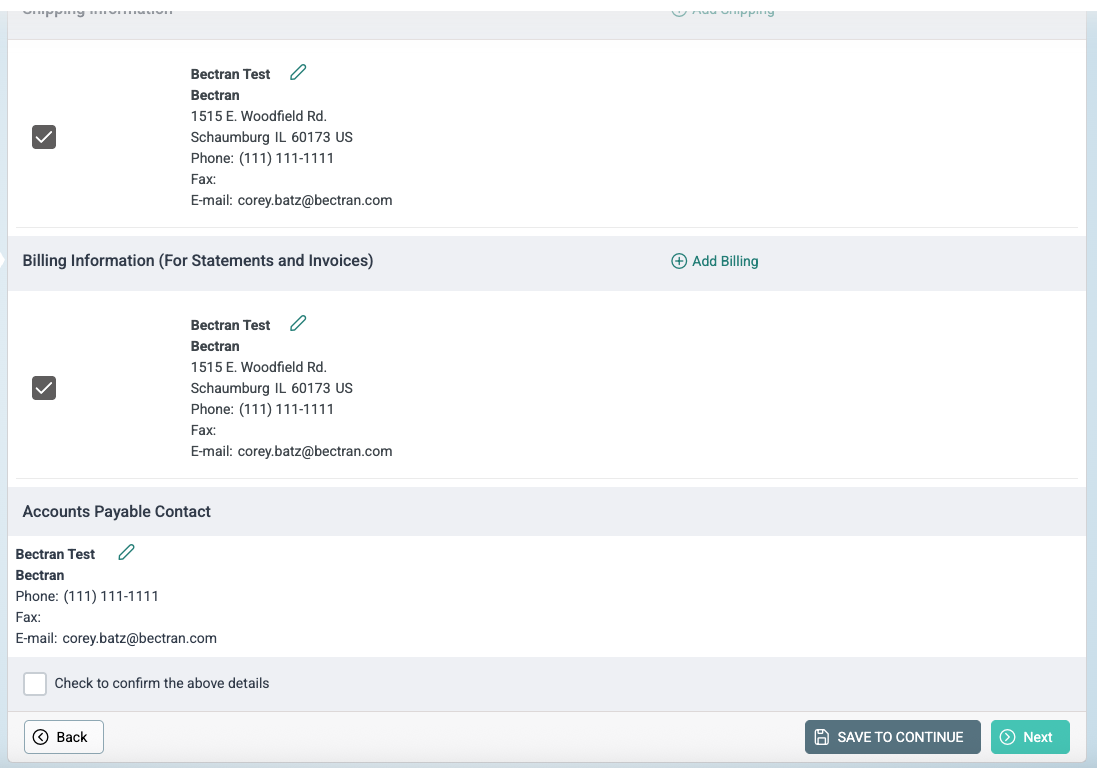Edit the shipping contact with pencil icon
The image size is (1097, 768).
pos(298,72)
